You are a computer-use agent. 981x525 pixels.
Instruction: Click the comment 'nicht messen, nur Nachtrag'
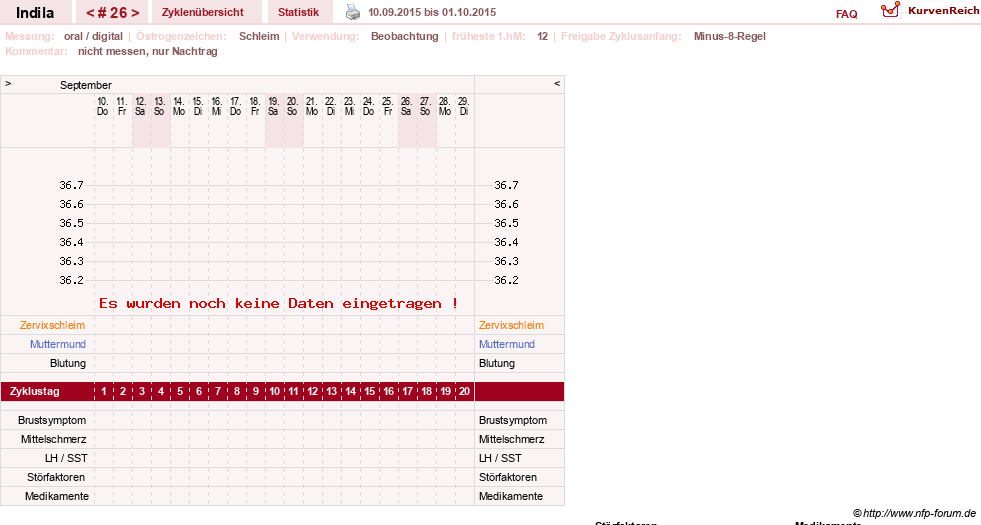pyautogui.click(x=148, y=51)
